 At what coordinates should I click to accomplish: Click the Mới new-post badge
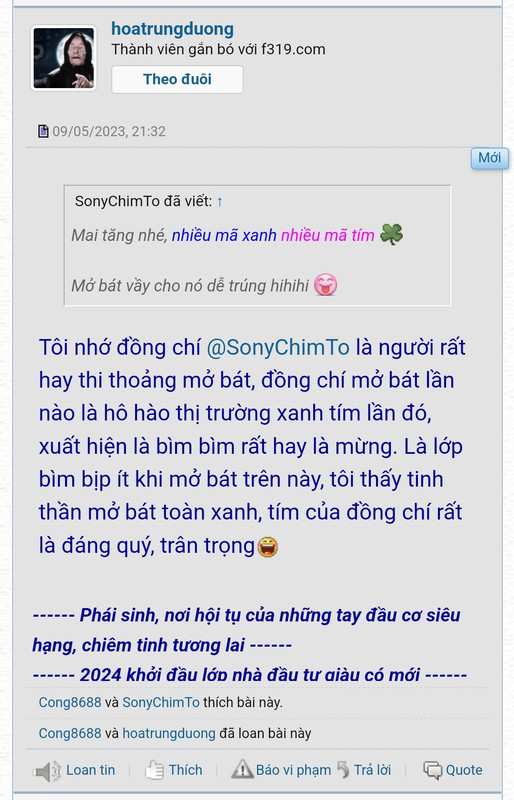tap(489, 158)
